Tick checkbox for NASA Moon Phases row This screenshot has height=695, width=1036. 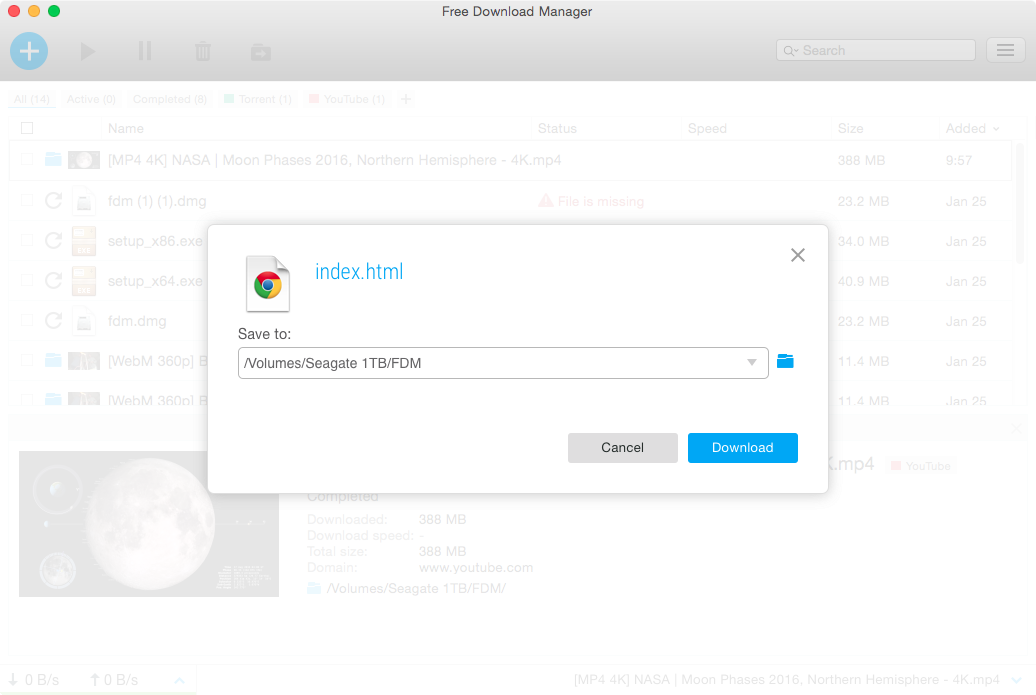coord(27,160)
